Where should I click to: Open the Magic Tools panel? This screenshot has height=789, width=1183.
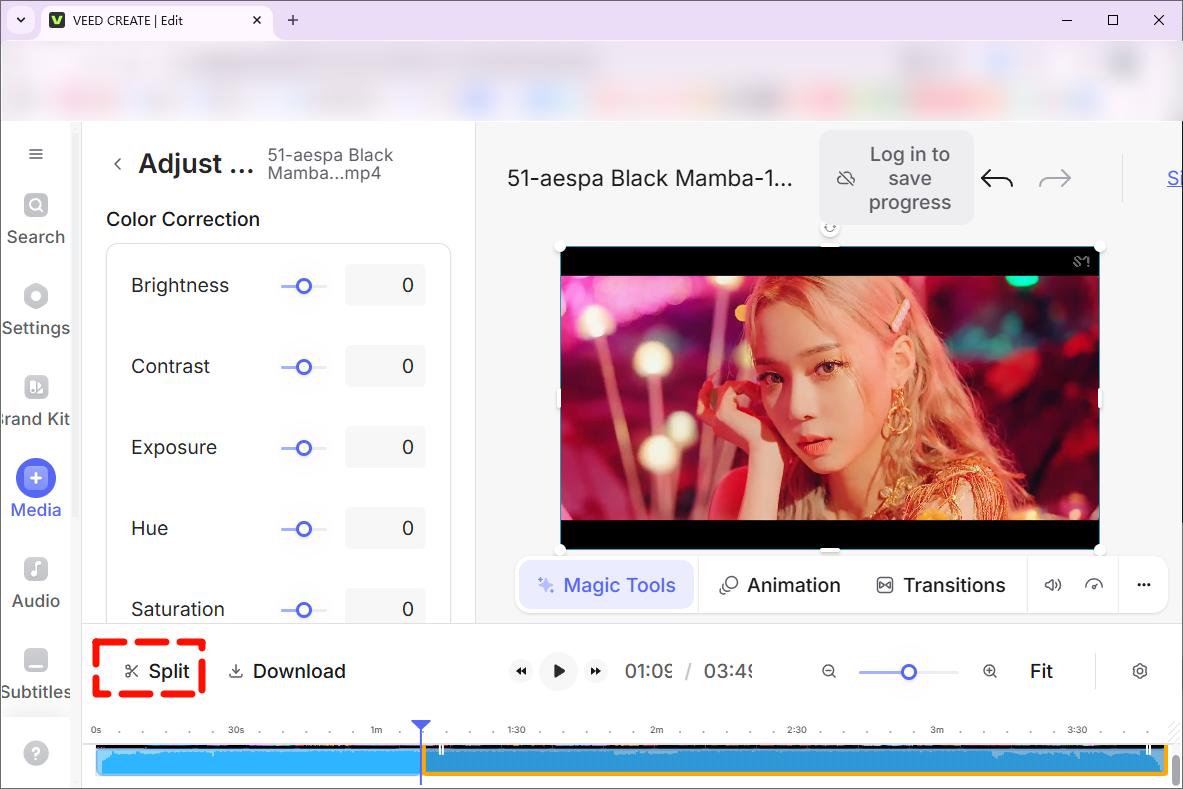(606, 585)
